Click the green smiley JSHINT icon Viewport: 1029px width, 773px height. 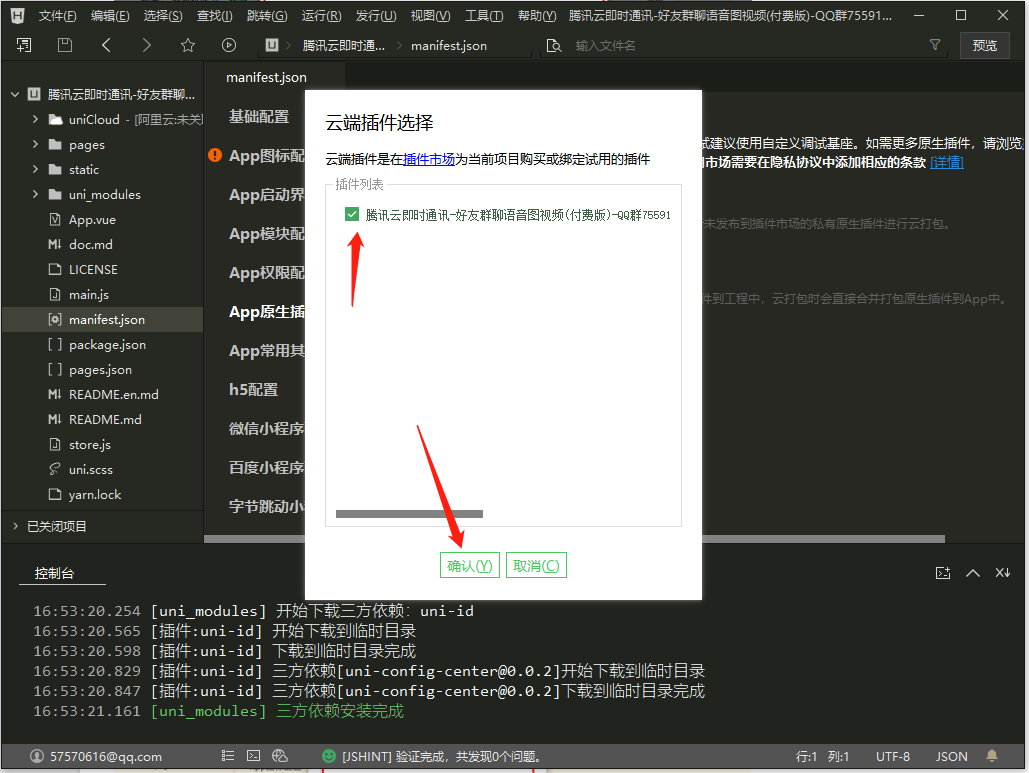click(x=329, y=756)
